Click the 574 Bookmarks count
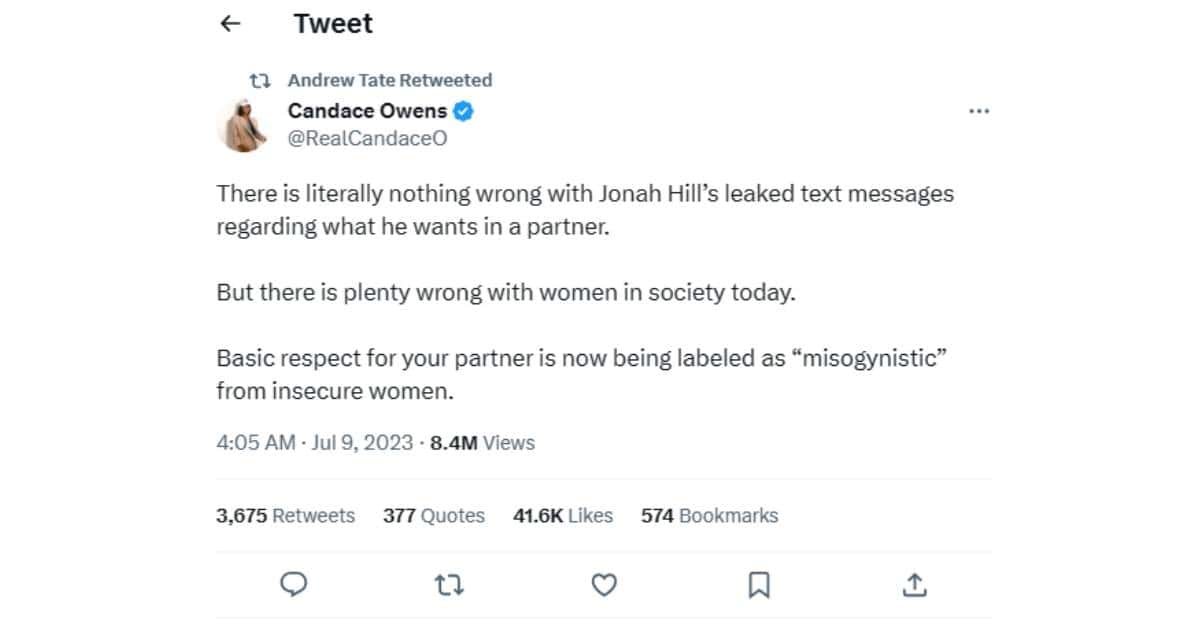The height and width of the screenshot is (628, 1200). (x=709, y=516)
